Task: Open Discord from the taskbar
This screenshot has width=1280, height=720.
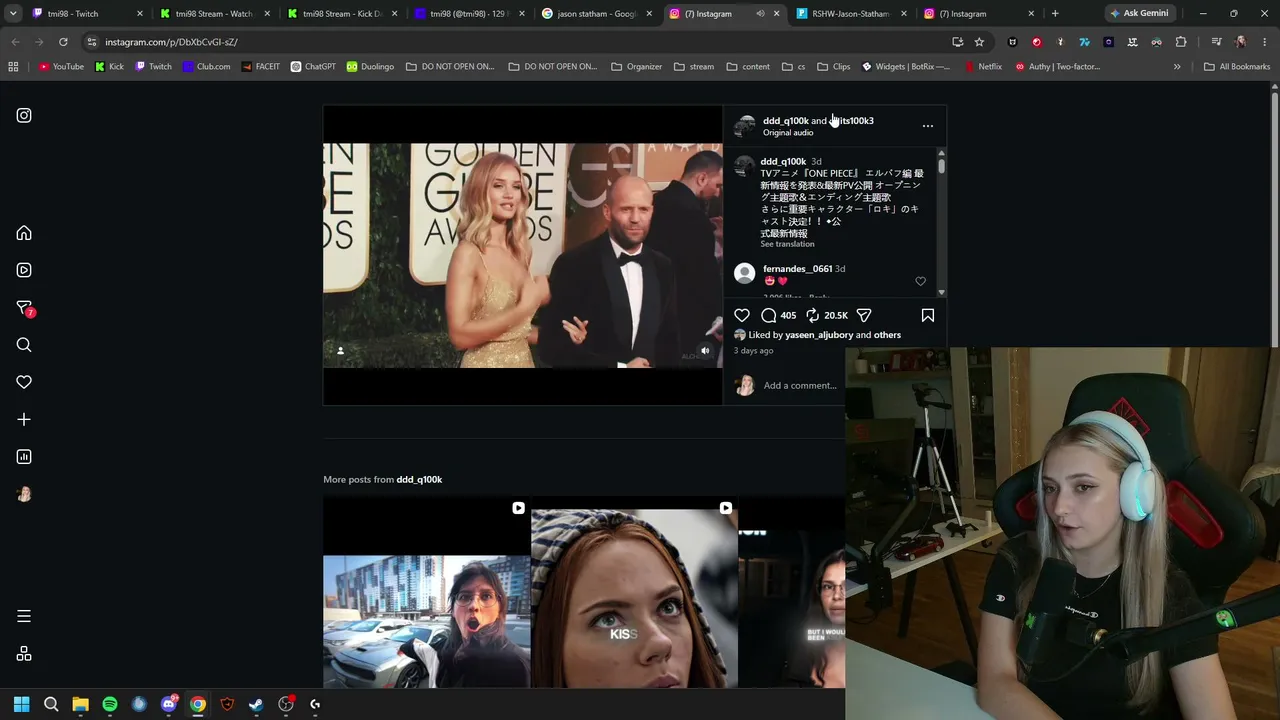Action: [x=169, y=704]
